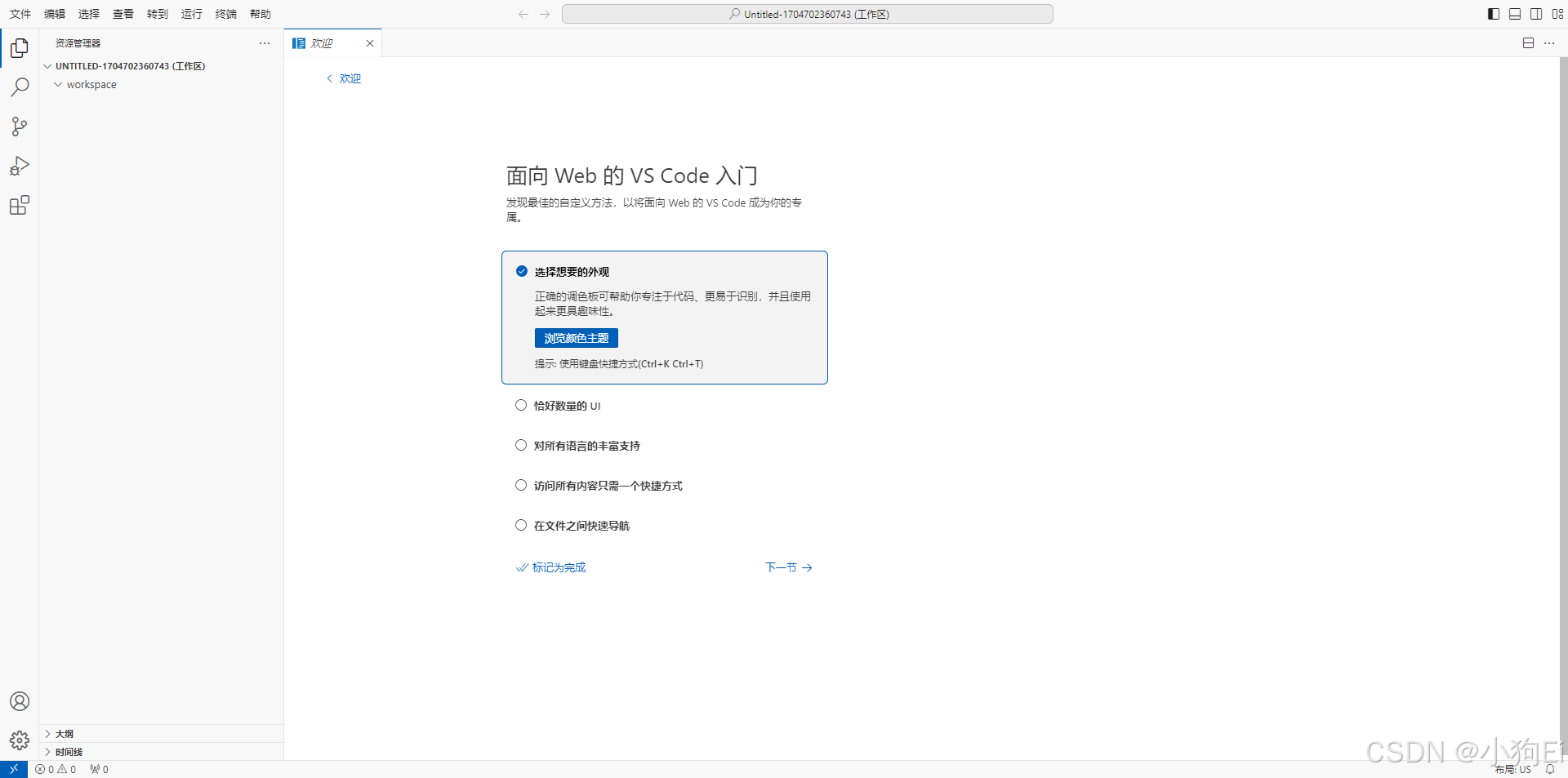
Task: Open the 编辑 menu
Action: (55, 14)
